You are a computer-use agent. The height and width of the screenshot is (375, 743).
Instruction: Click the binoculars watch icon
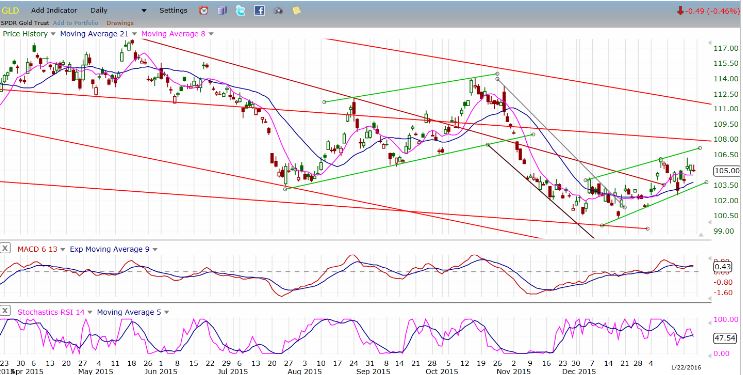click(278, 10)
